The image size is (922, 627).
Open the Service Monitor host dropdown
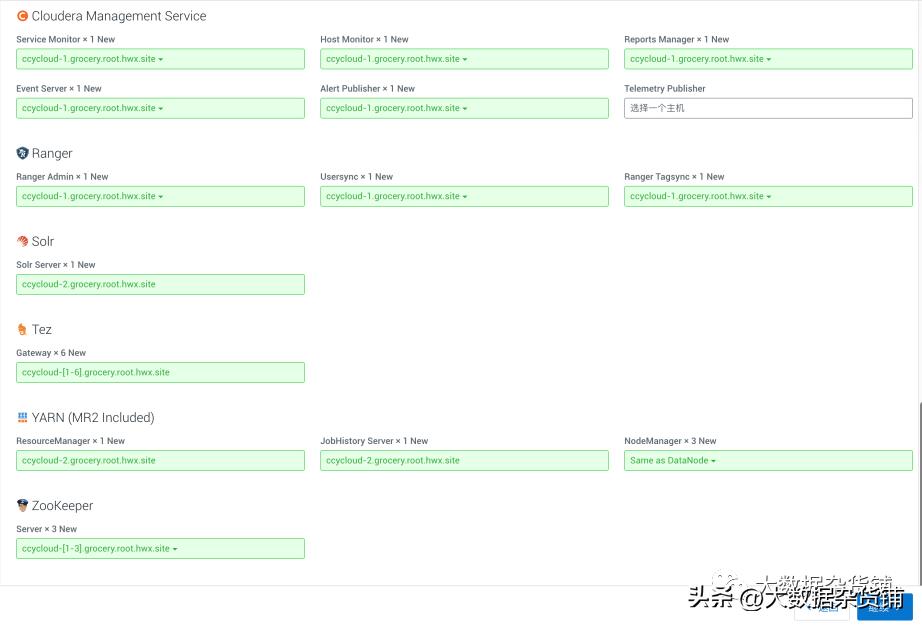click(x=160, y=59)
